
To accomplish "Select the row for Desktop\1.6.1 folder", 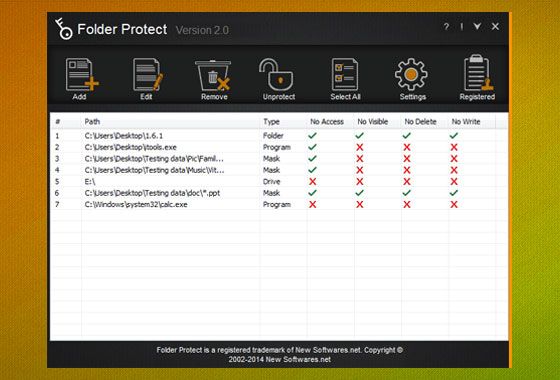I will point(279,136).
